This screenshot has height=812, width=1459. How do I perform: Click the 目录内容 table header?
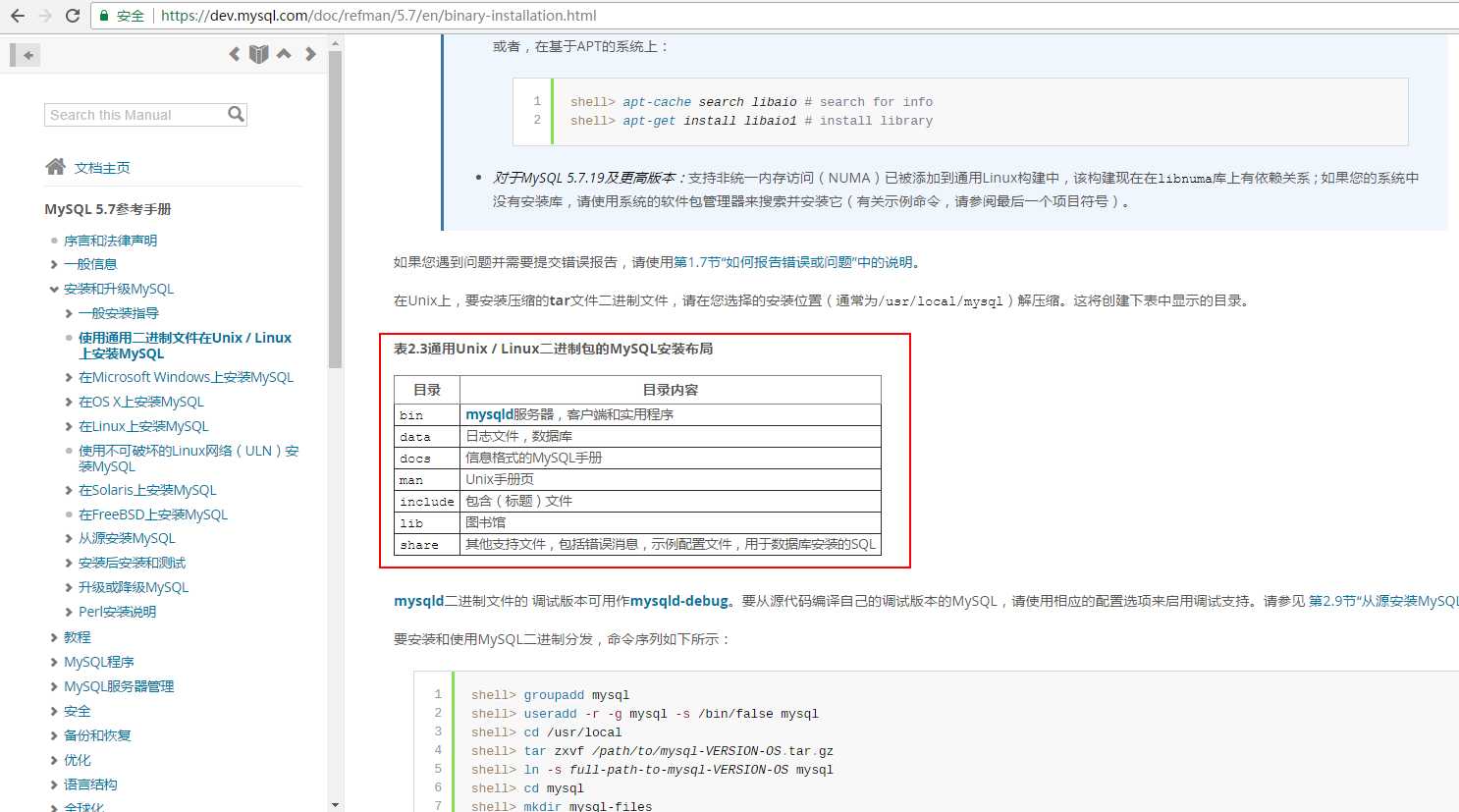671,390
